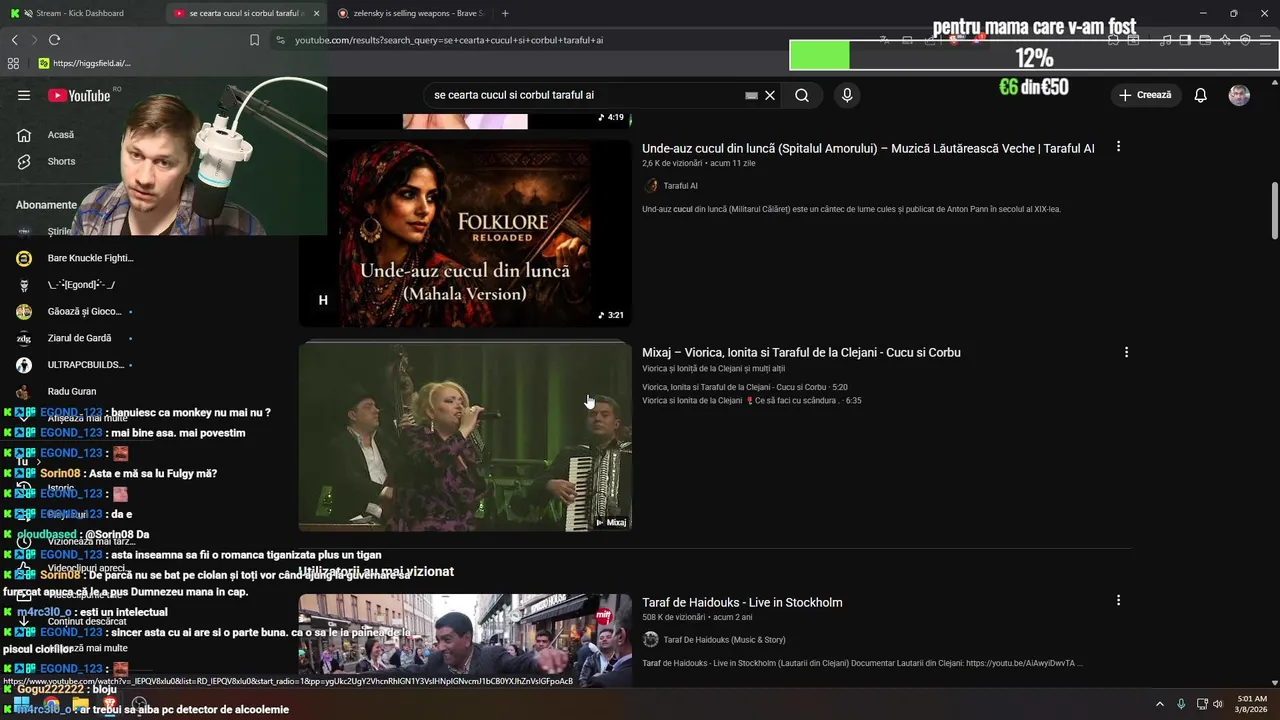Open more options for Taraf de Haidouks video
The image size is (1280, 720).
[x=1118, y=601]
